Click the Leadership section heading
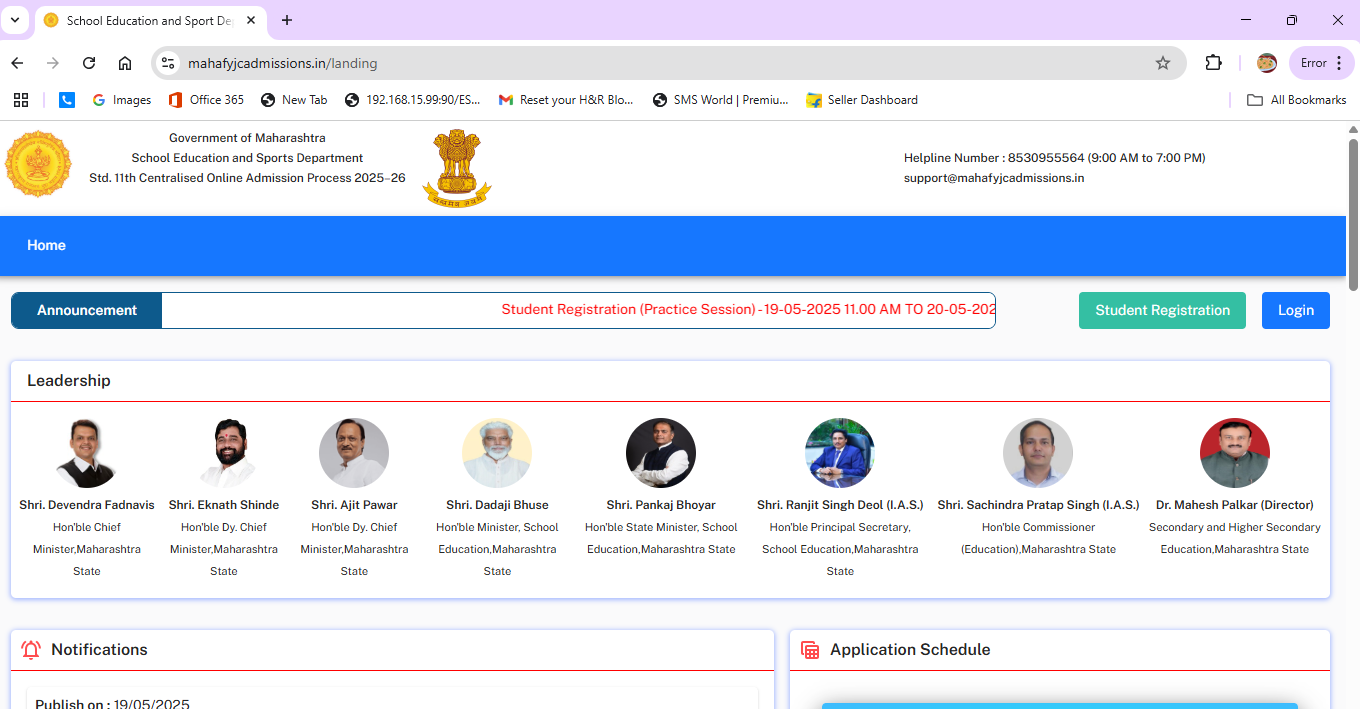Screen dimensions: 1360x709 pyautogui.click(x=69, y=381)
